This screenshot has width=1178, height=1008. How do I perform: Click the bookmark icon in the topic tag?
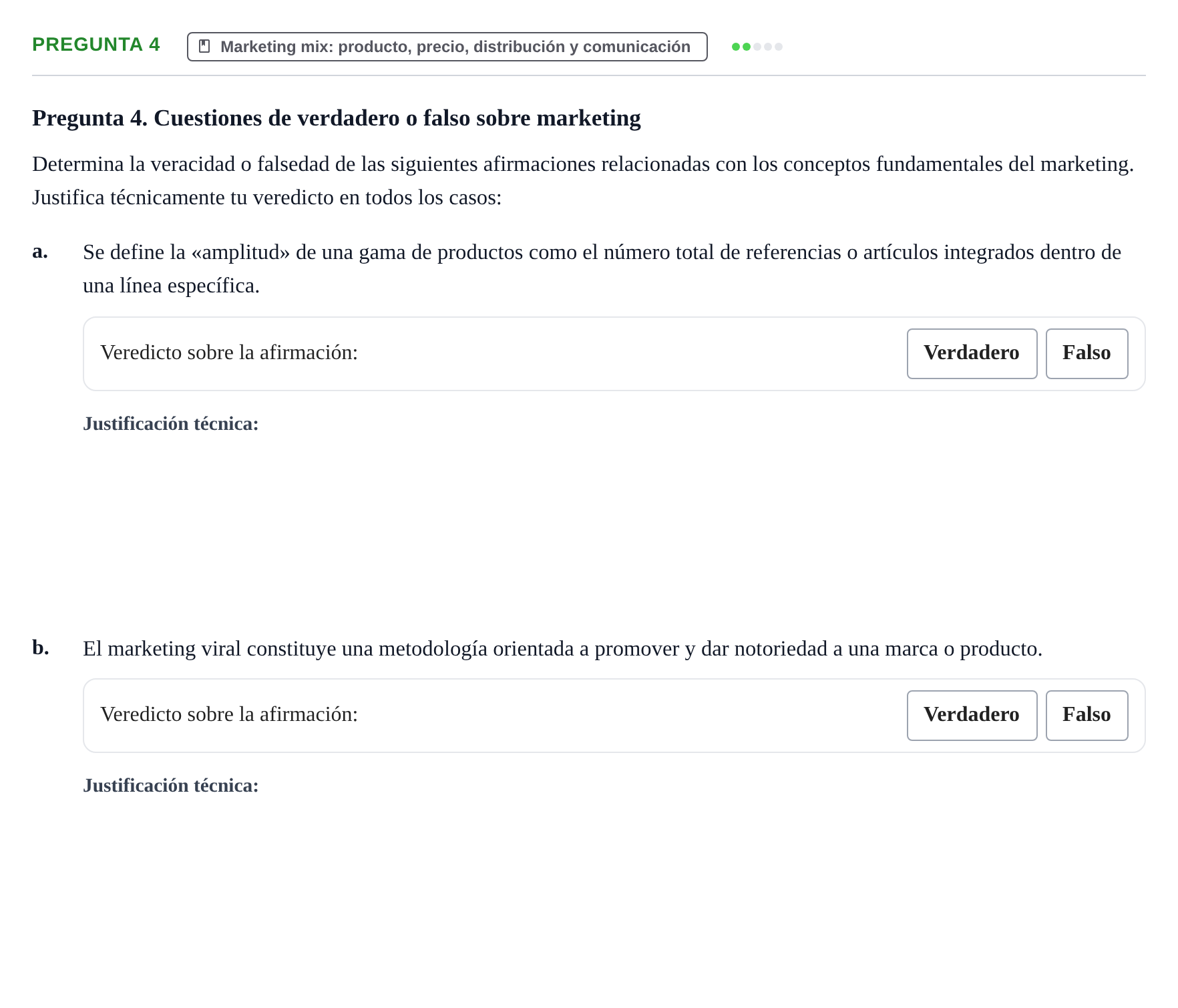click(204, 47)
